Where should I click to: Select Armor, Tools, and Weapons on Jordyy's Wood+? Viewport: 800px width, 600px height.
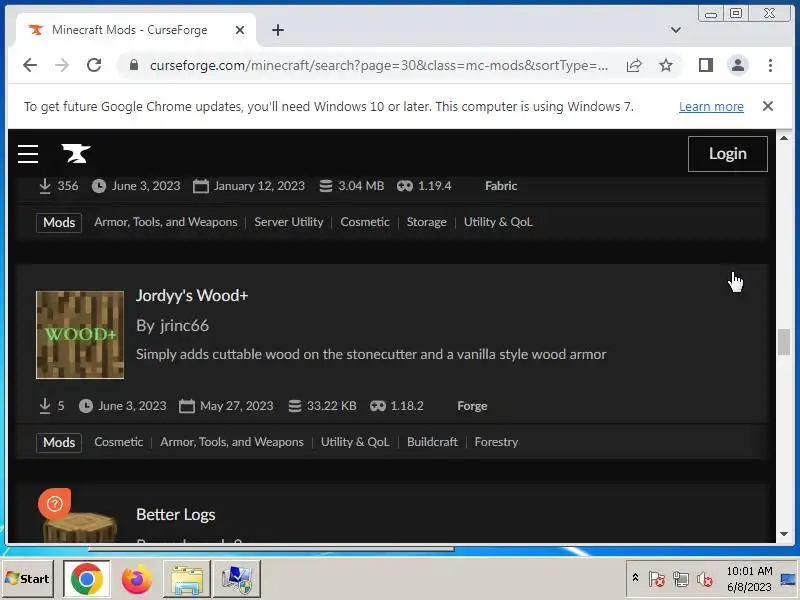(x=232, y=442)
